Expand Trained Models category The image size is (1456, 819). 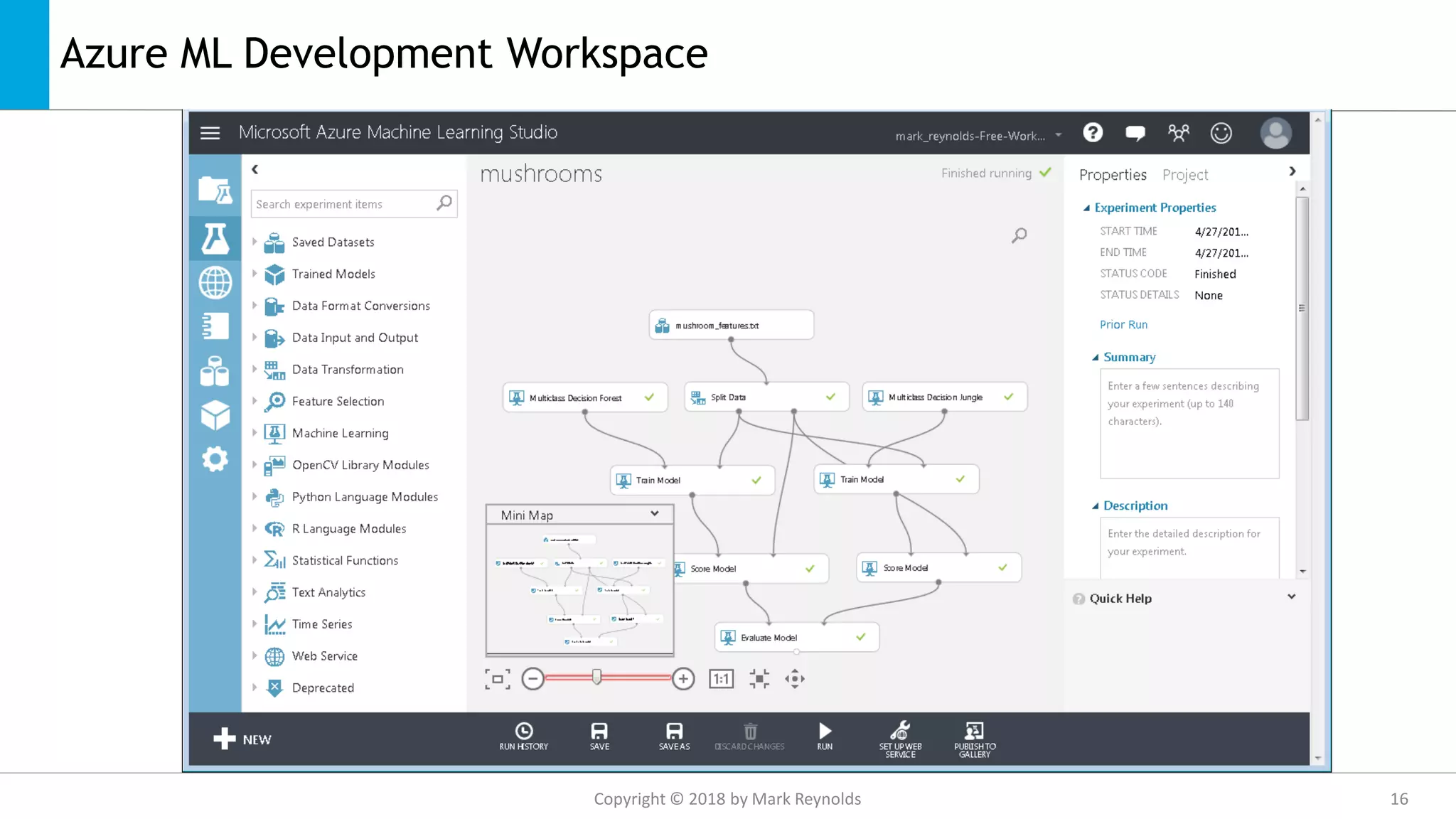point(255,274)
